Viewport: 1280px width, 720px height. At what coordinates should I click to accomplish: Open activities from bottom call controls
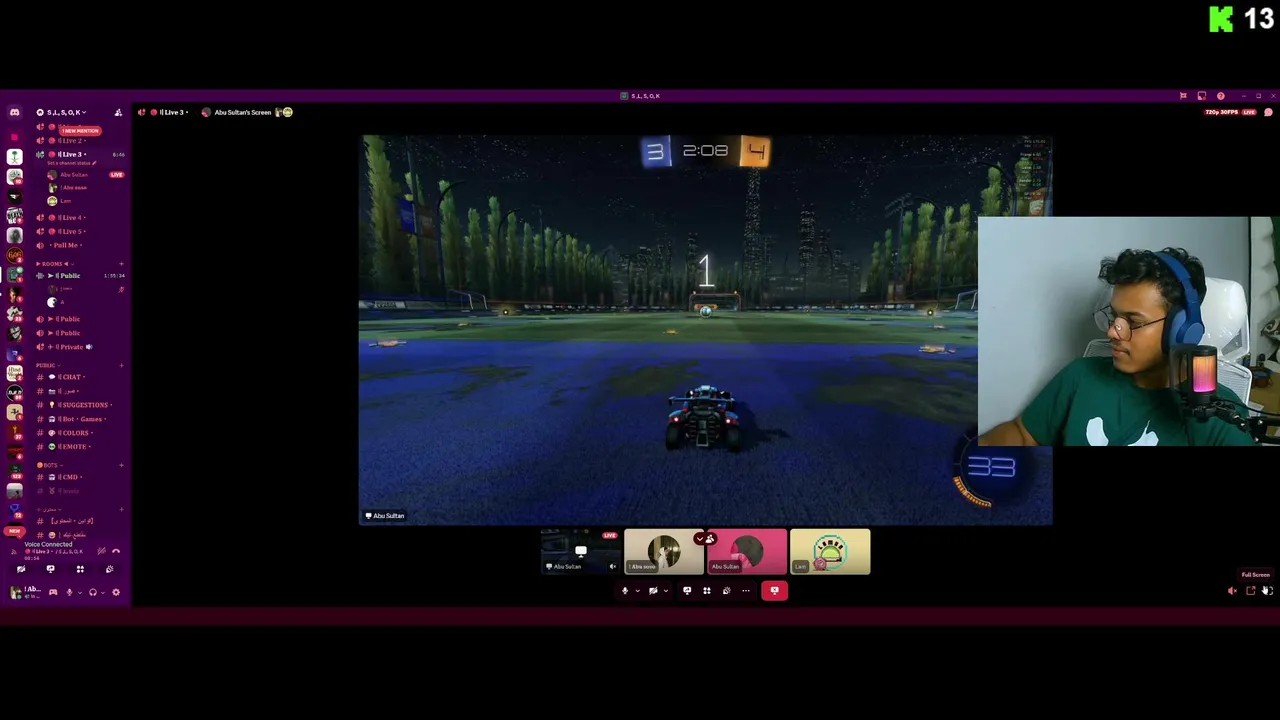pos(707,590)
